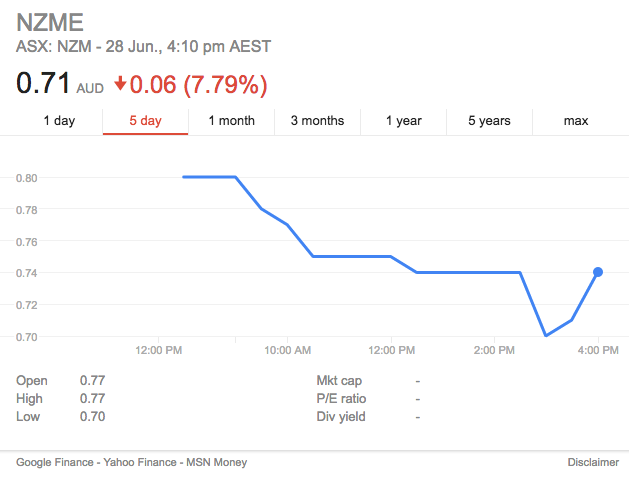Click the red down arrow price indicator
Viewport: 629px width, 480px height.
point(121,84)
